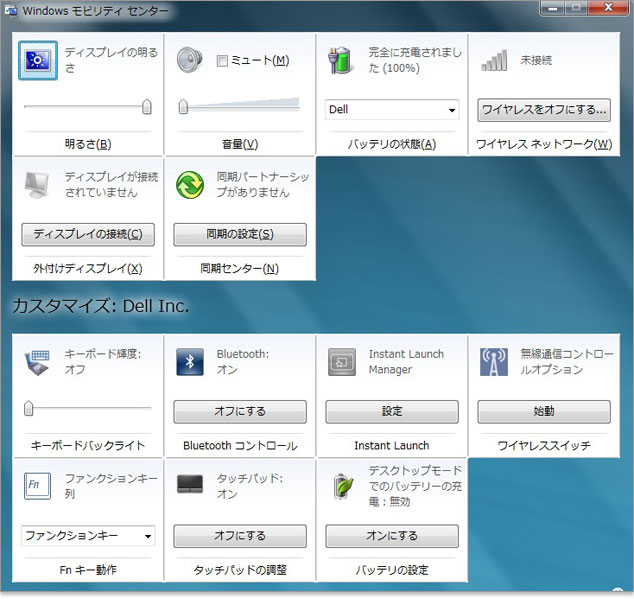
Task: Click the Windows Mobility Center title icon
Action: tap(11, 11)
